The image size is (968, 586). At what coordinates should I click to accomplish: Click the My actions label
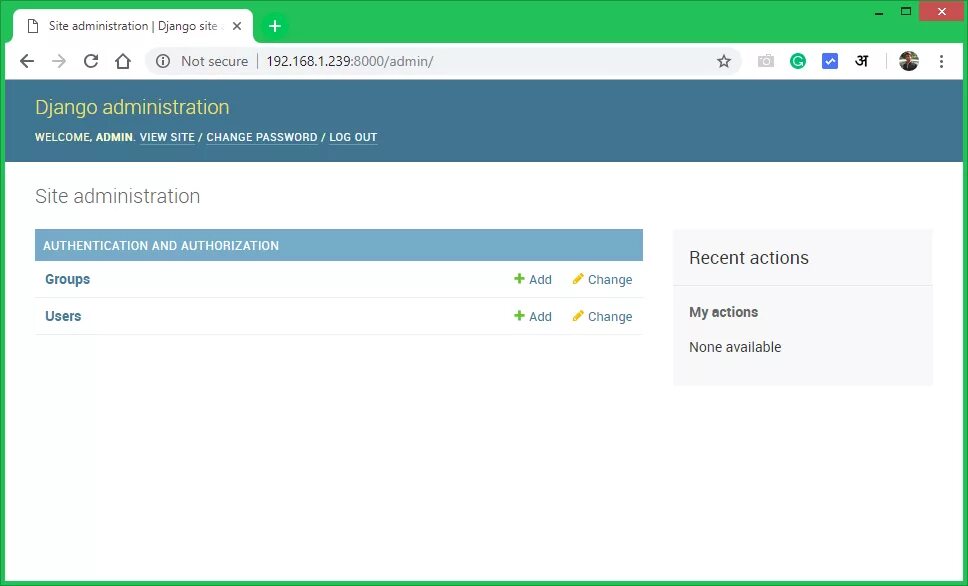point(724,312)
